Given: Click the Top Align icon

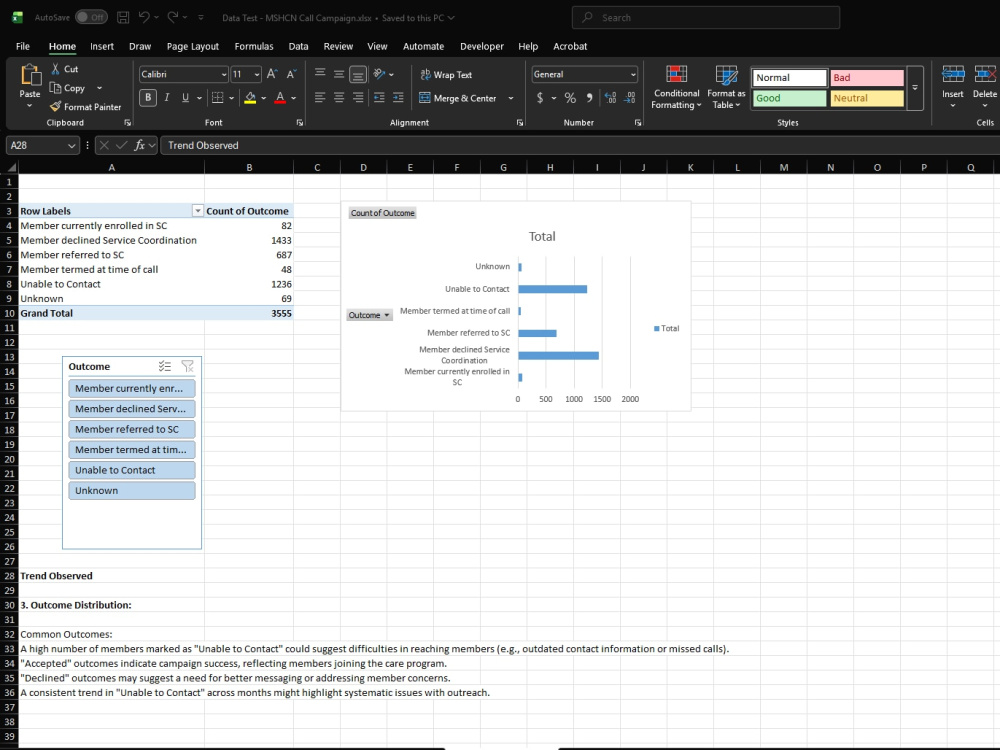Looking at the screenshot, I should pos(320,74).
